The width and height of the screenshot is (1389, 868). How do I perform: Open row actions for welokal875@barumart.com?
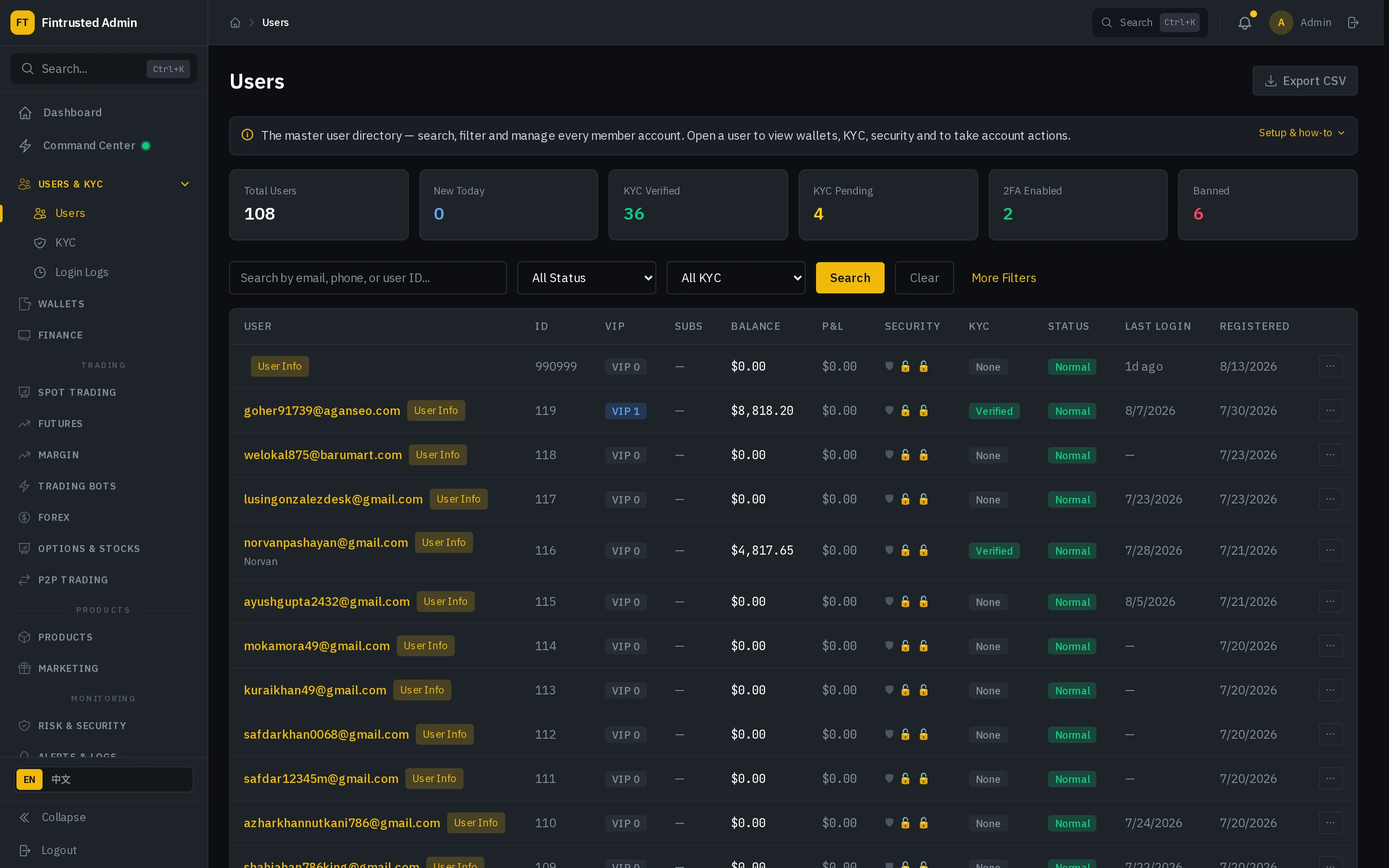tap(1330, 455)
